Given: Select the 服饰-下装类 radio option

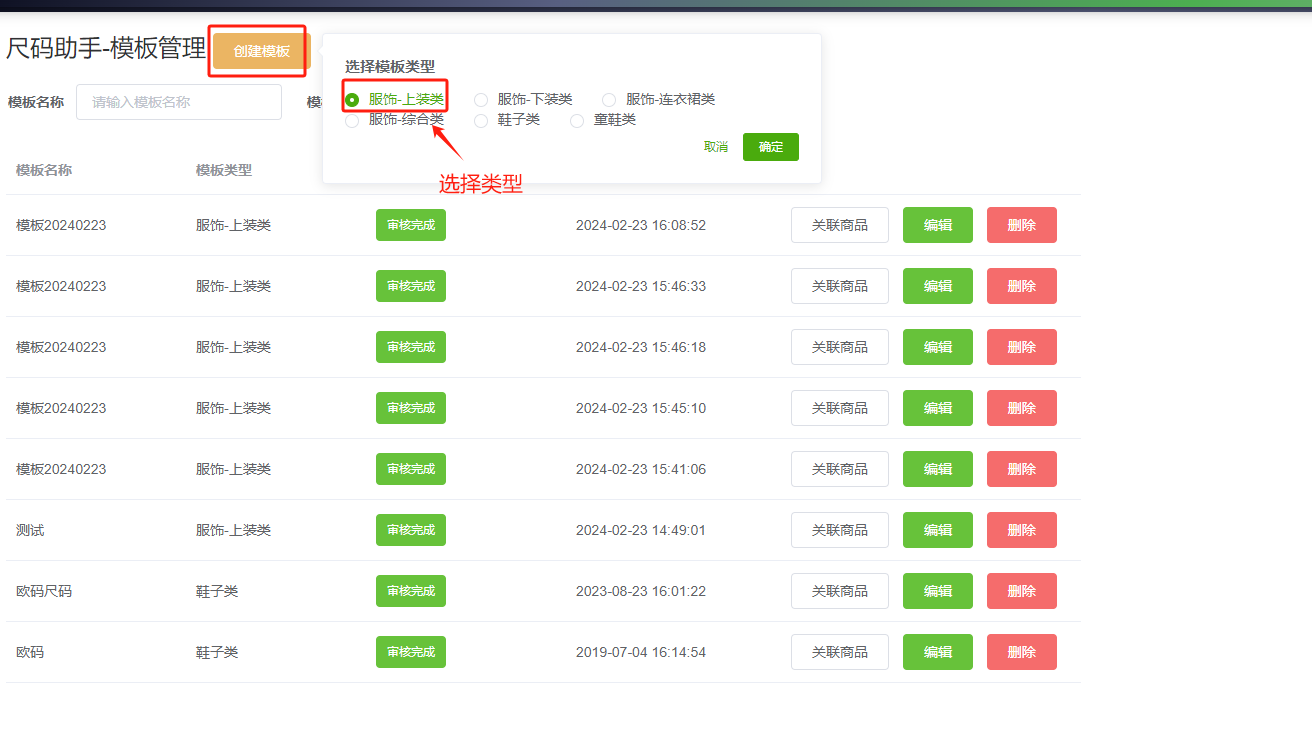Looking at the screenshot, I should 481,100.
